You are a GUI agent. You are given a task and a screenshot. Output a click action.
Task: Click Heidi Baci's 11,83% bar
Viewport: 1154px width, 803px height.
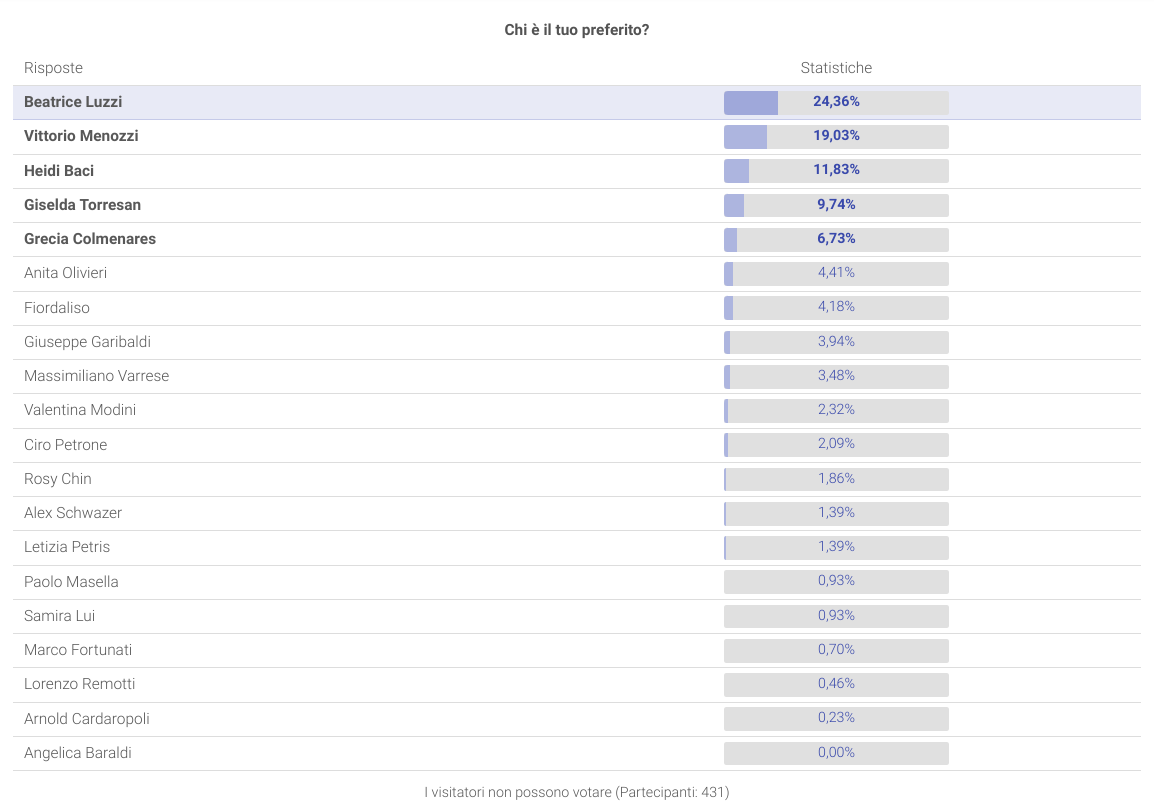tap(836, 170)
